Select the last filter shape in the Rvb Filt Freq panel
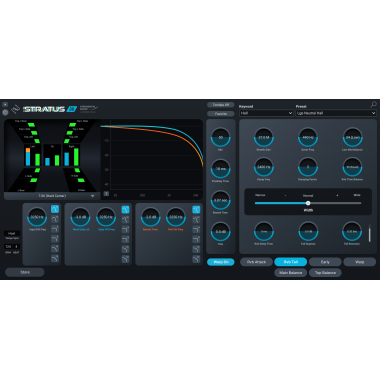Image resolution: width=380 pixels, height=380 pixels. [x=196, y=259]
